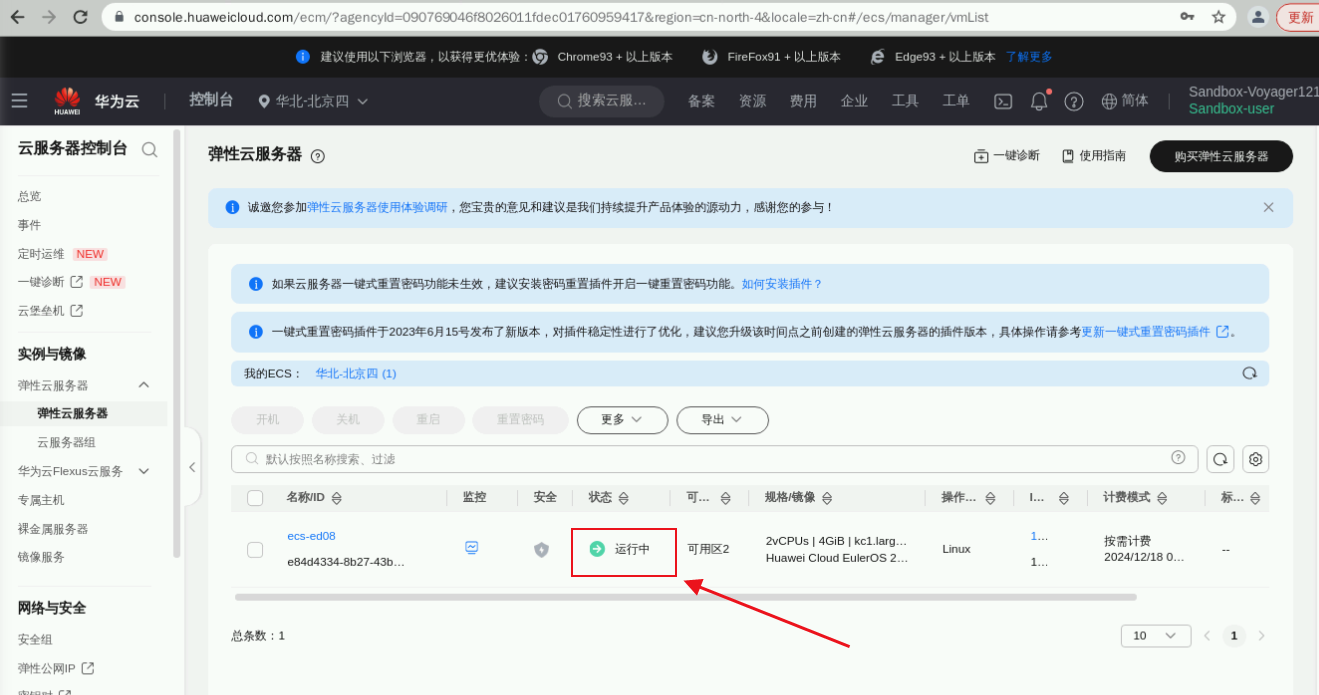This screenshot has height=695, width=1319.
Task: Click 更新一键式重置密码插件 link
Action: tap(1146, 332)
